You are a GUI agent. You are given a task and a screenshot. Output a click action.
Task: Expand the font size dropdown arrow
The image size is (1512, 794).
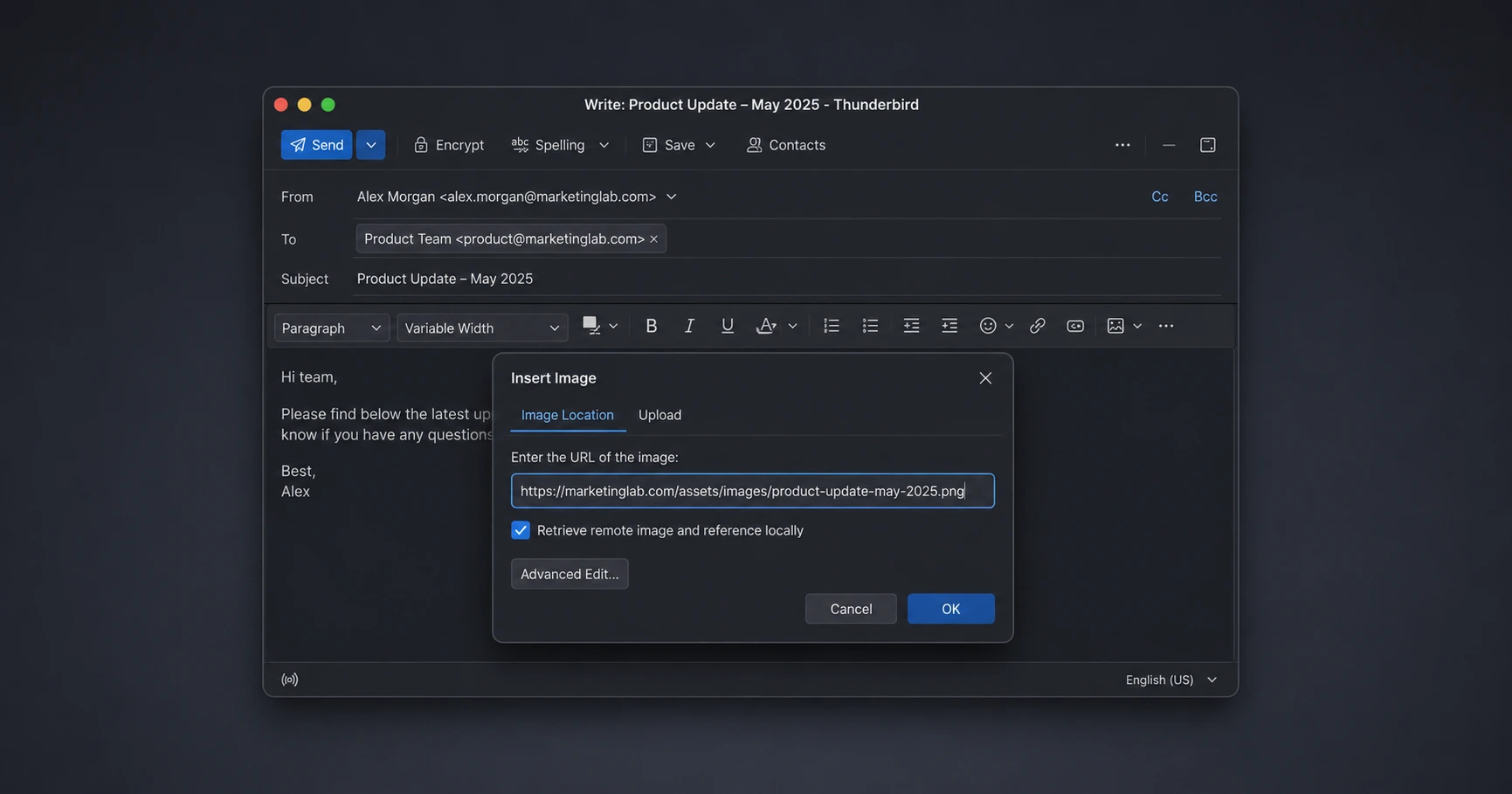(x=792, y=326)
